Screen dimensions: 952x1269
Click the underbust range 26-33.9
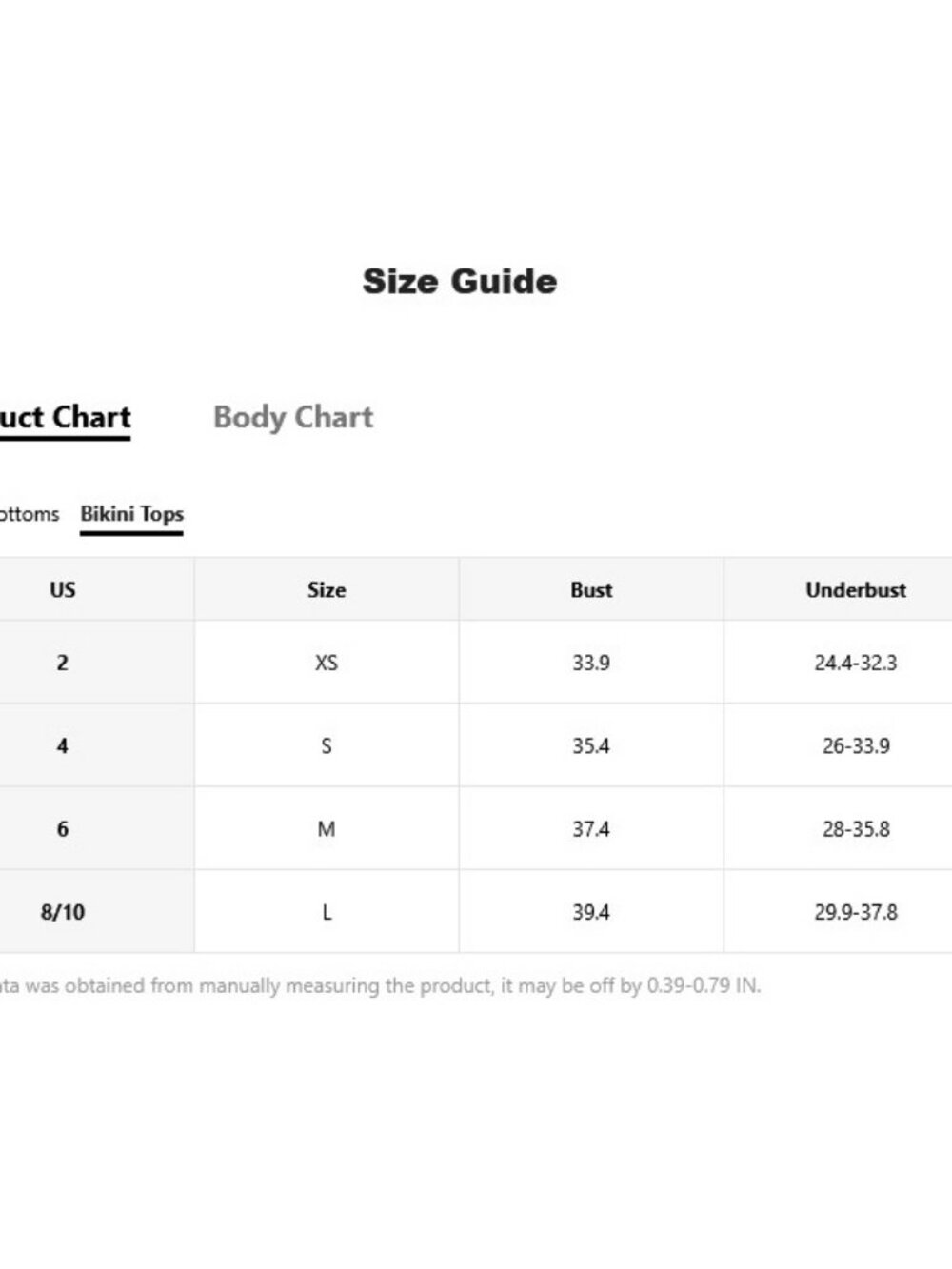(856, 745)
